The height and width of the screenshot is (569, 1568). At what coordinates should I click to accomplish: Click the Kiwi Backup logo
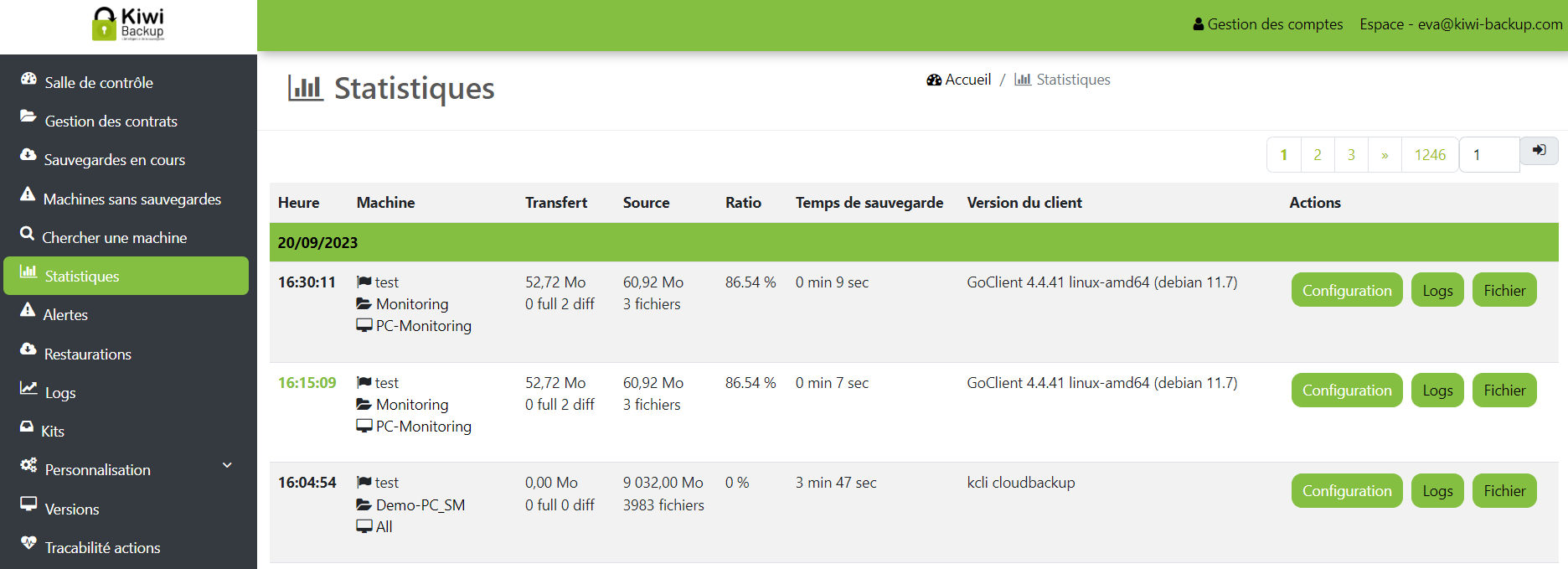pyautogui.click(x=128, y=23)
